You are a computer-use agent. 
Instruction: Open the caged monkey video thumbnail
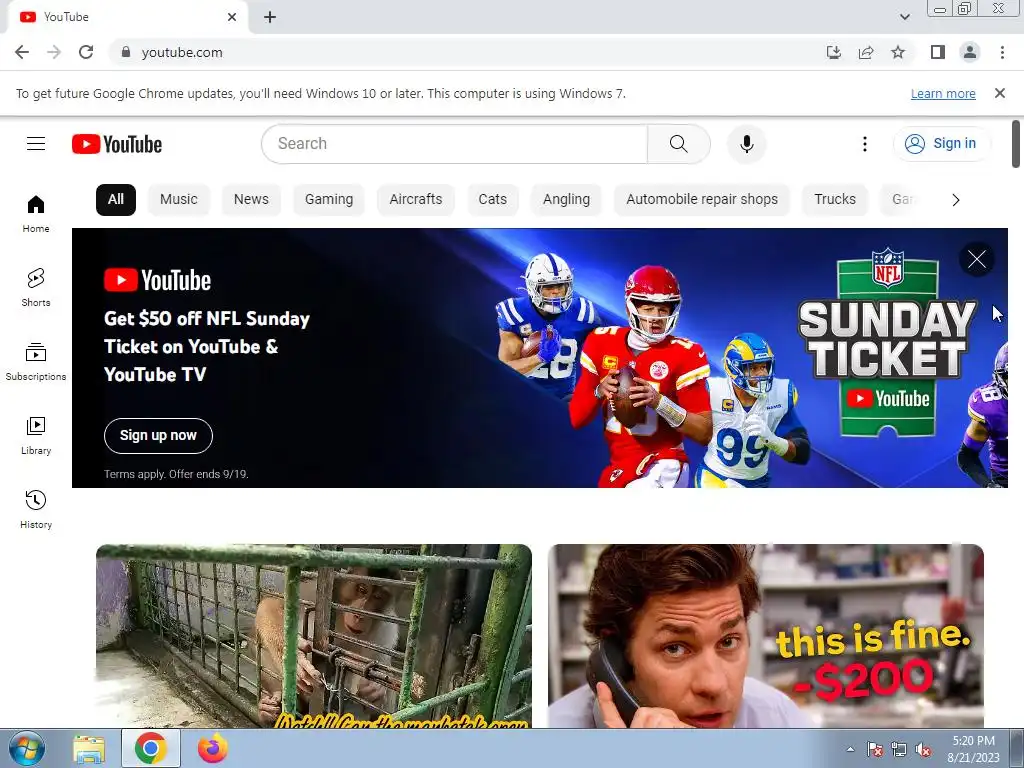(313, 635)
